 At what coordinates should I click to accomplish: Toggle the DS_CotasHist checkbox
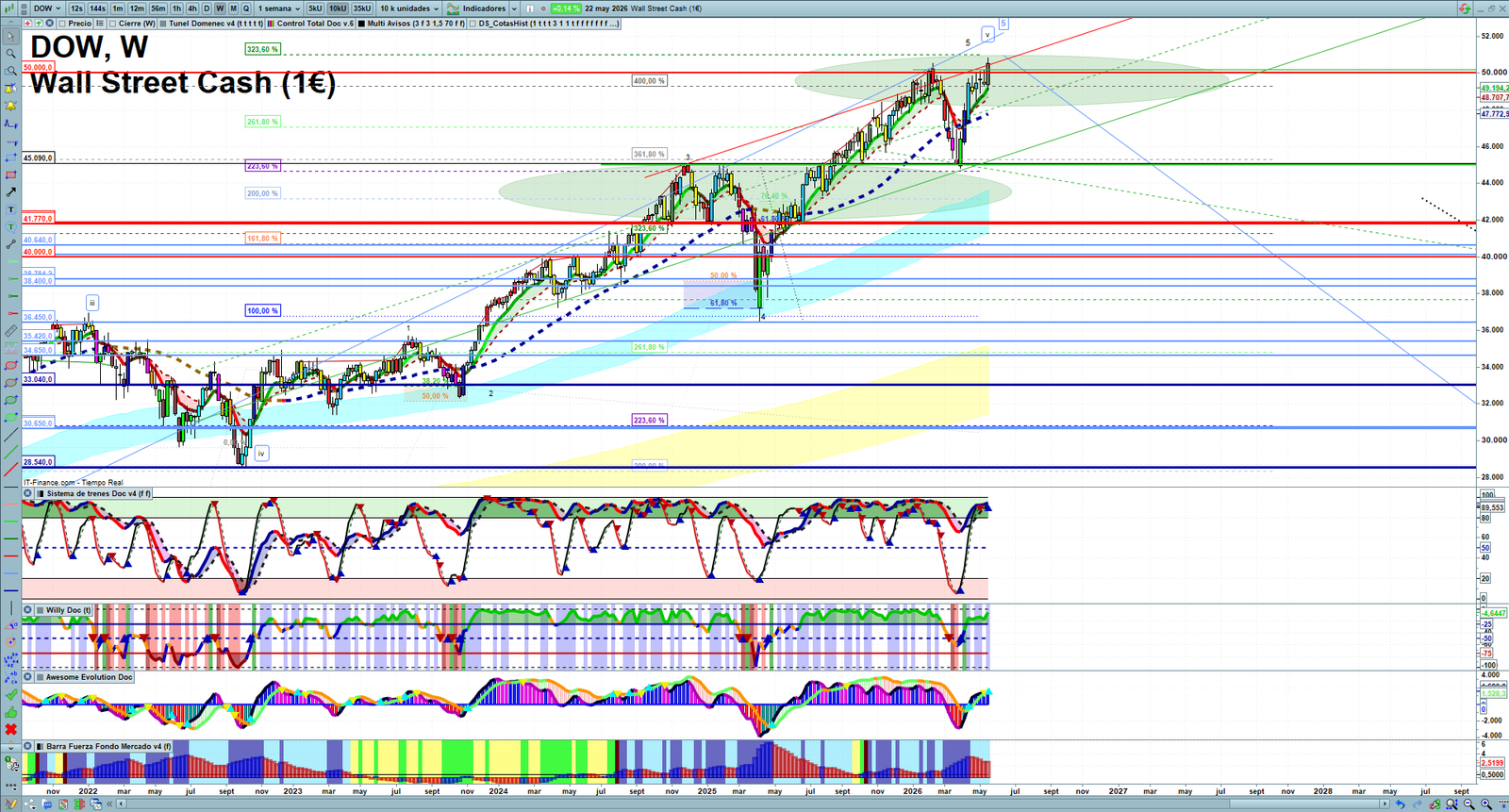pos(473,24)
